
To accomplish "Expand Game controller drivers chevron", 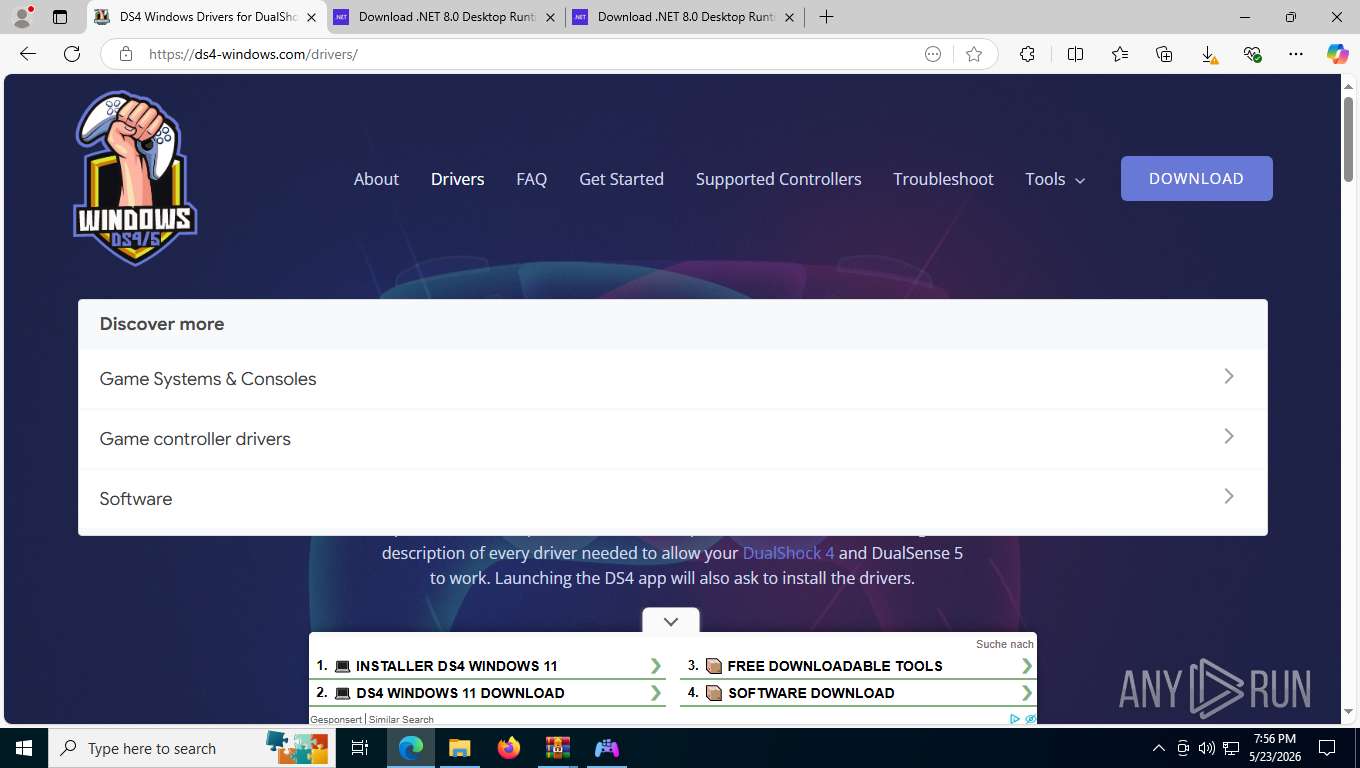I will 1229,437.
